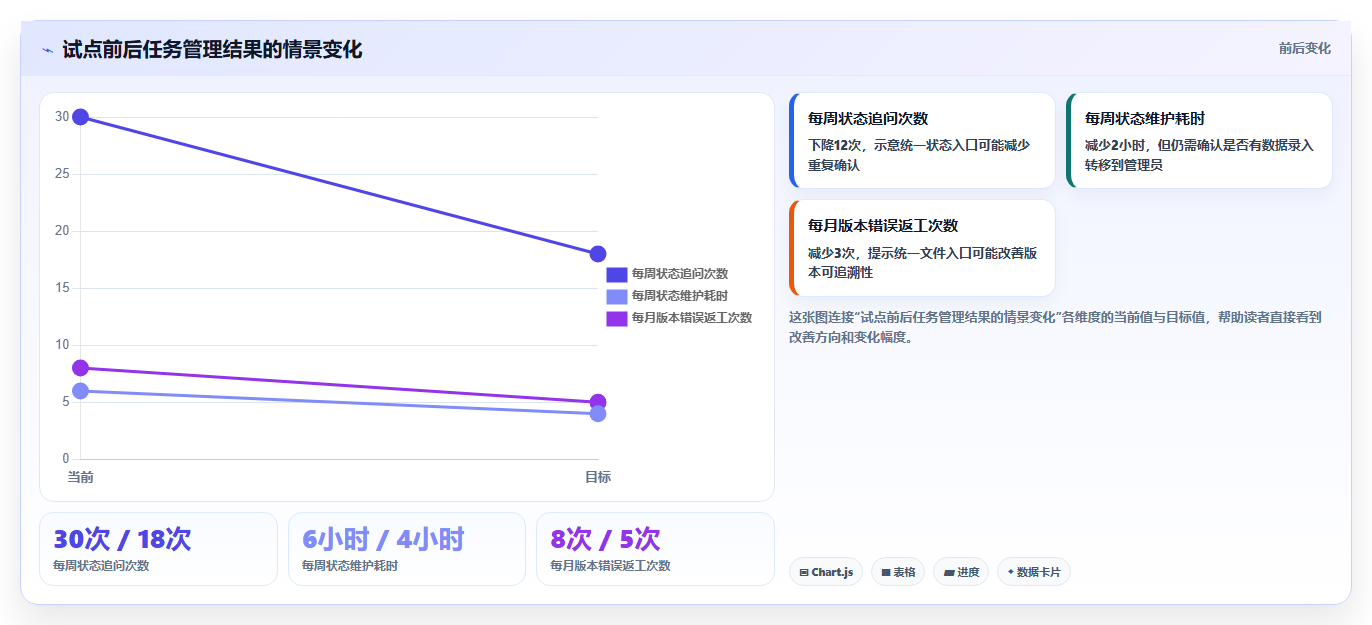Click the 进度 tag
The height and width of the screenshot is (625, 1372).
click(961, 572)
